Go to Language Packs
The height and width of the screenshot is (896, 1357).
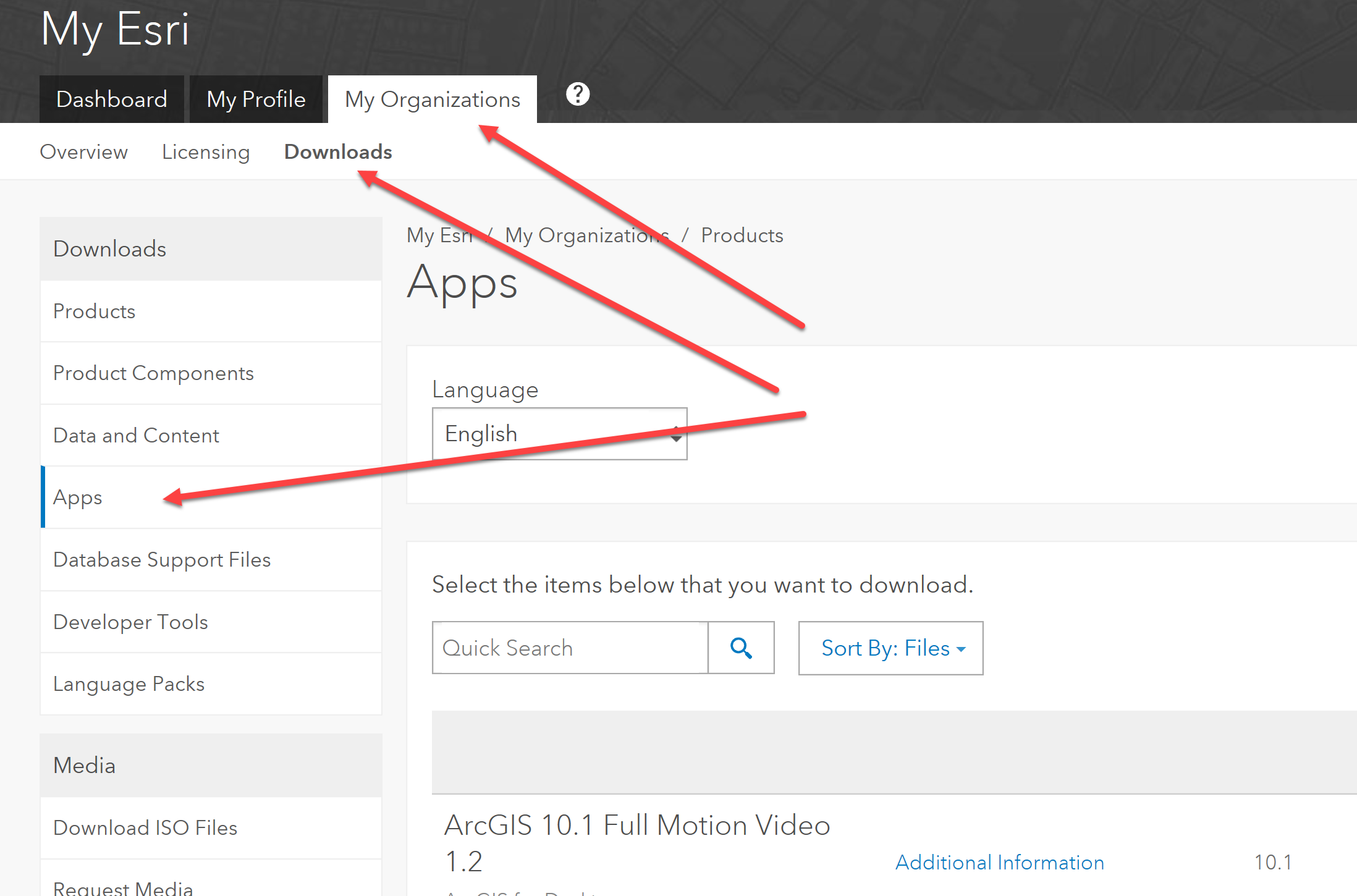pyautogui.click(x=129, y=684)
